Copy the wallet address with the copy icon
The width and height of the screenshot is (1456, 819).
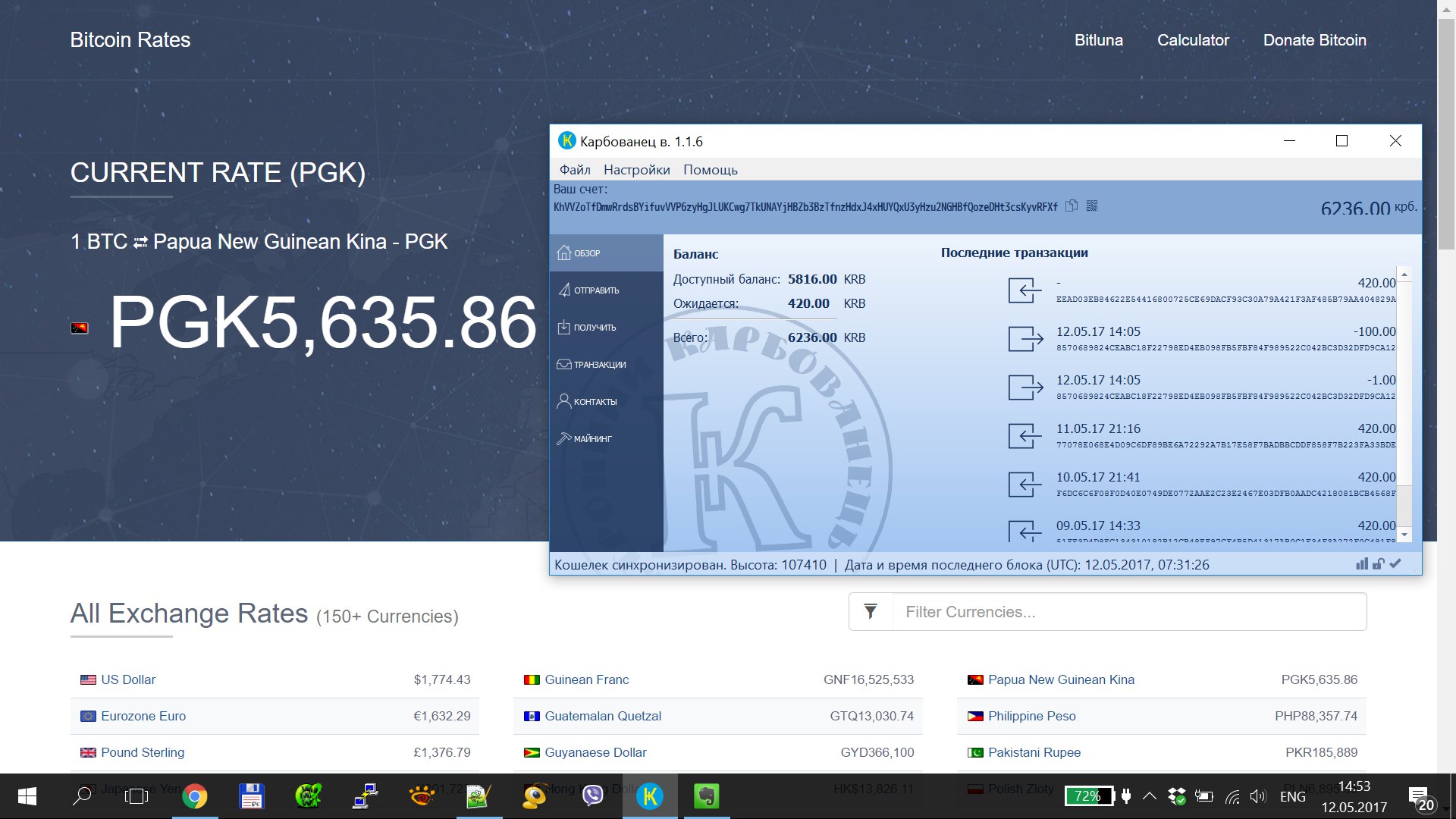[1072, 206]
